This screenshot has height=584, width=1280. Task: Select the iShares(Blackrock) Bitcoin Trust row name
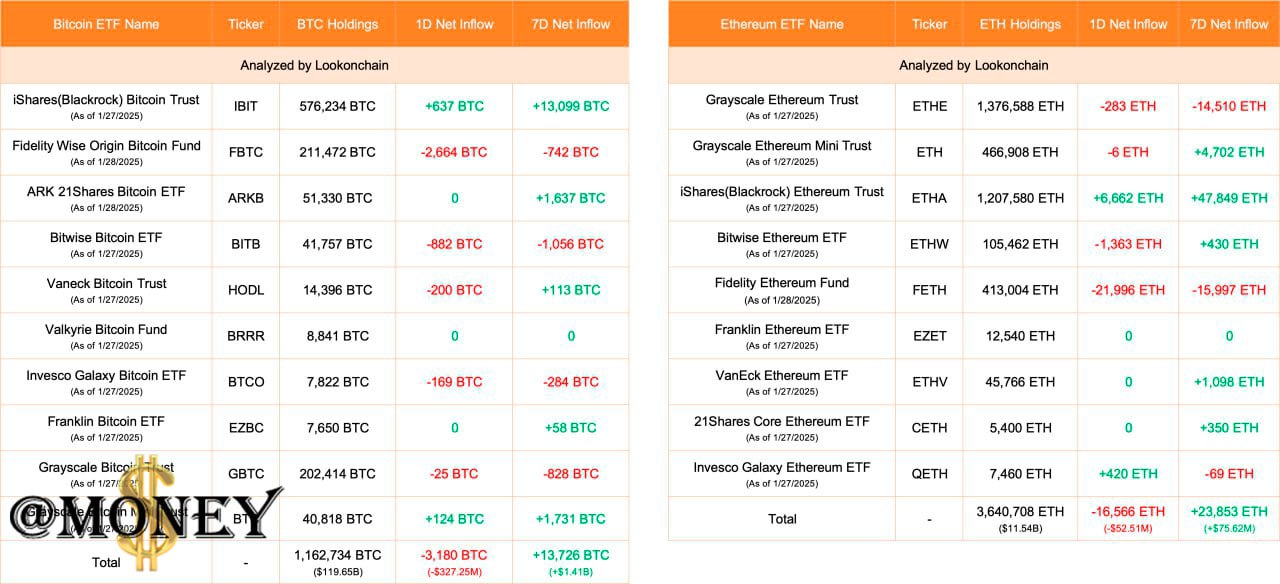pyautogui.click(x=106, y=100)
